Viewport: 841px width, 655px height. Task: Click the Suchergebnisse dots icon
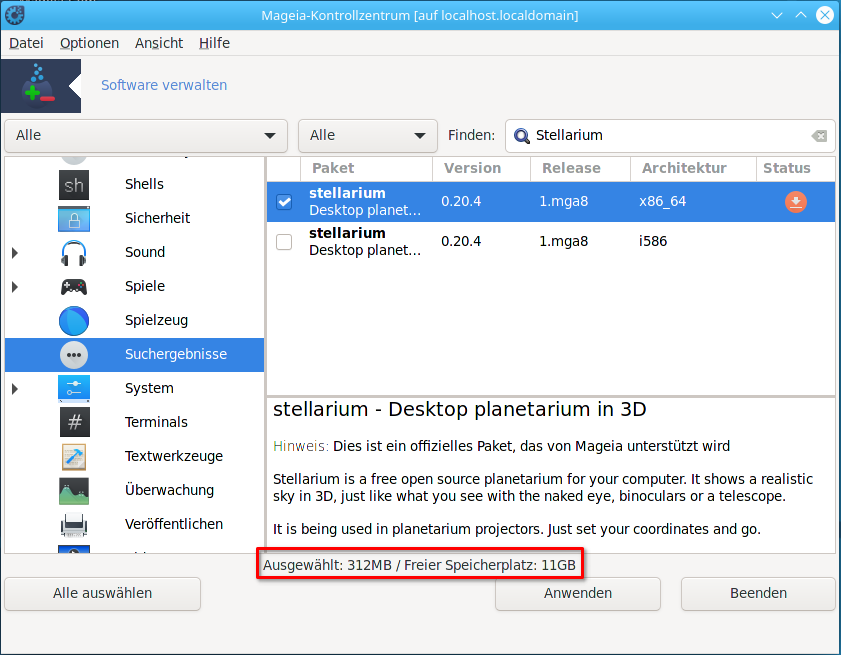(74, 355)
